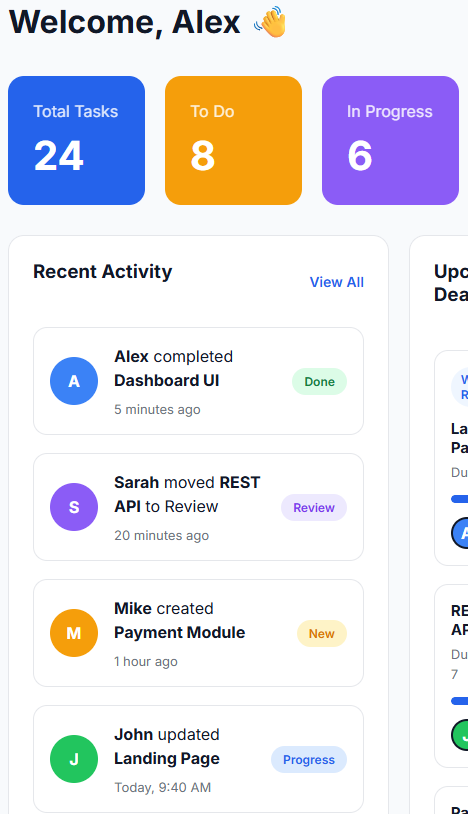Open the To Do 8 card
This screenshot has width=468, height=814.
coord(233,141)
